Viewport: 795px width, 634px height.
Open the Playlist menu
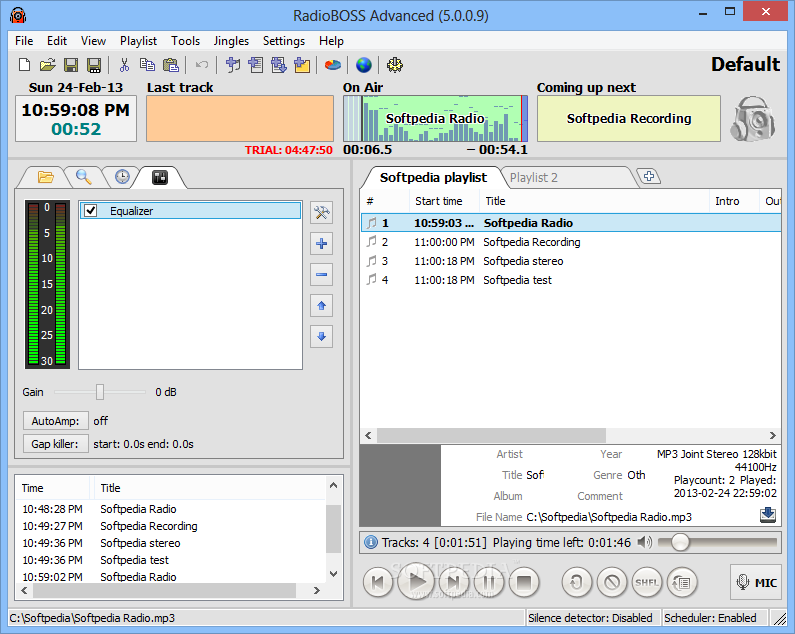tap(138, 41)
